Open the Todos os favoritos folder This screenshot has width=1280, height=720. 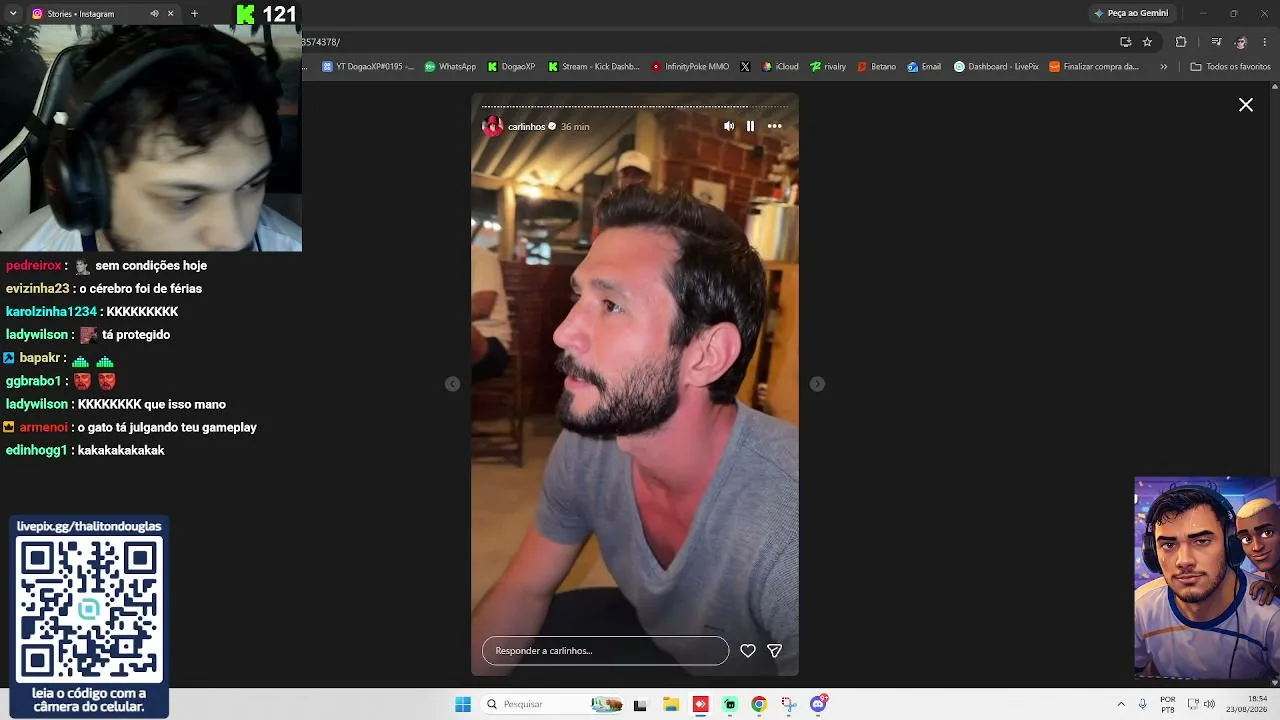1230,67
